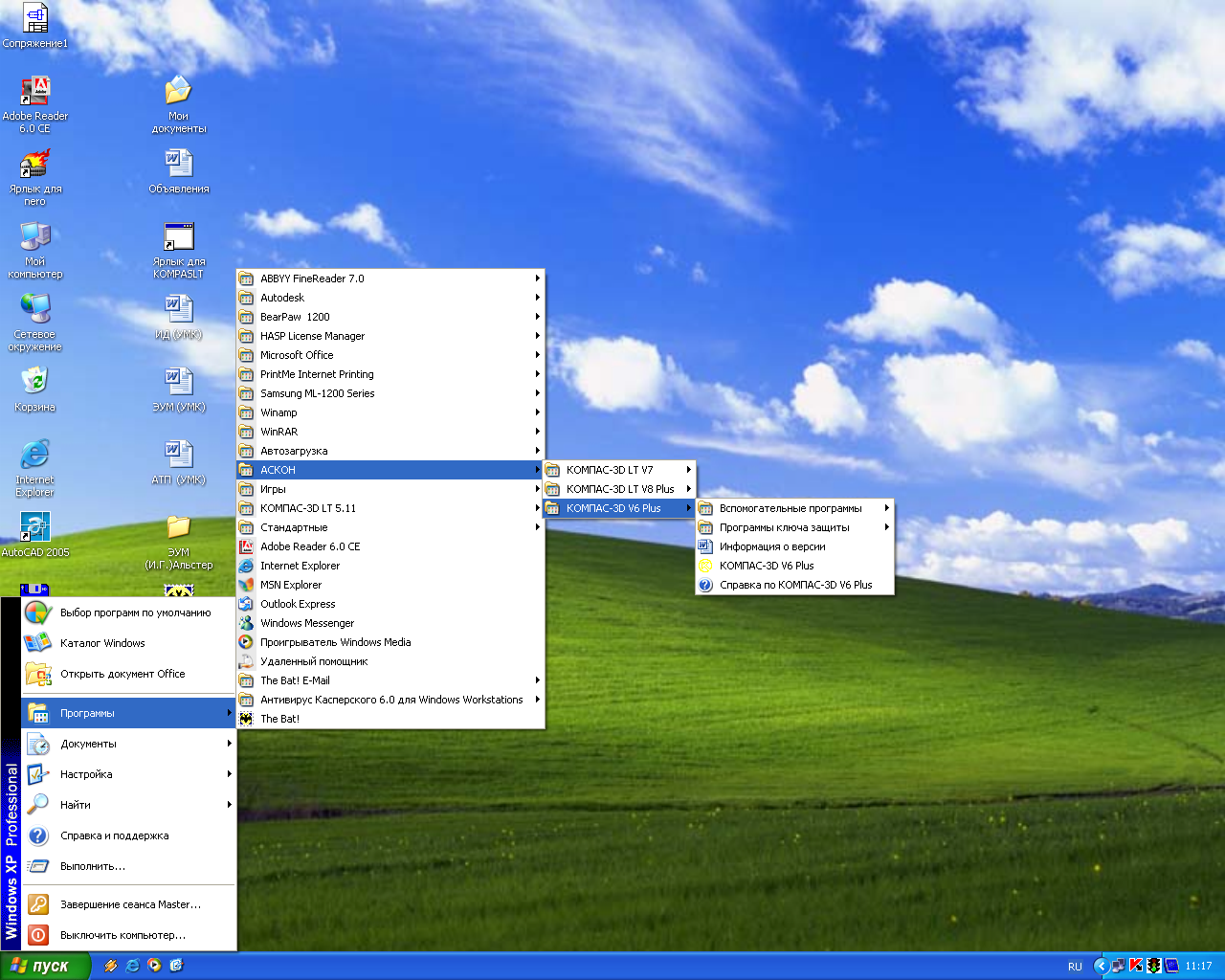1225x980 pixels.
Task: Click Выполнить... in Start menu
Action: [128, 866]
